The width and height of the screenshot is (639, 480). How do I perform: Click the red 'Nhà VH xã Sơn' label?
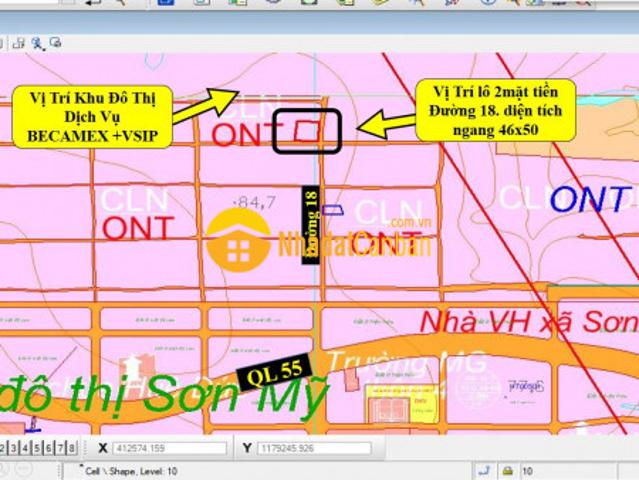[529, 322]
